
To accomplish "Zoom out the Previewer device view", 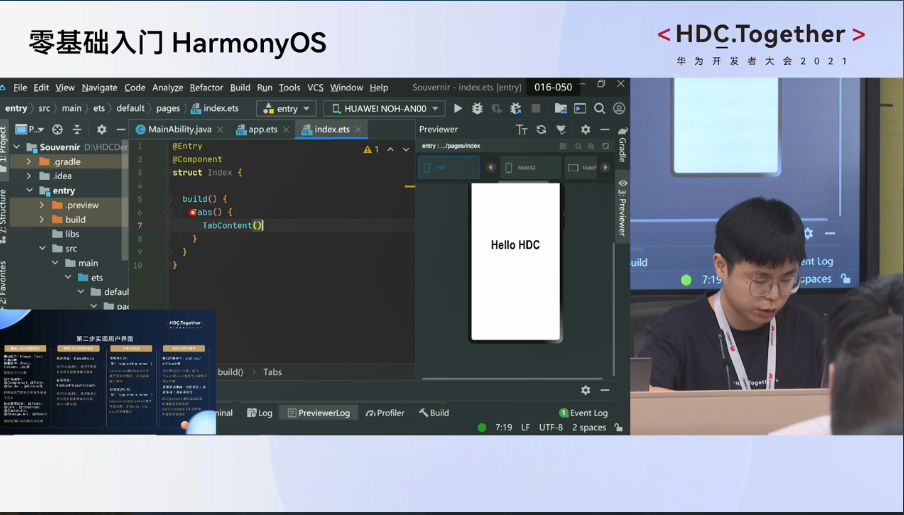I will click(578, 146).
